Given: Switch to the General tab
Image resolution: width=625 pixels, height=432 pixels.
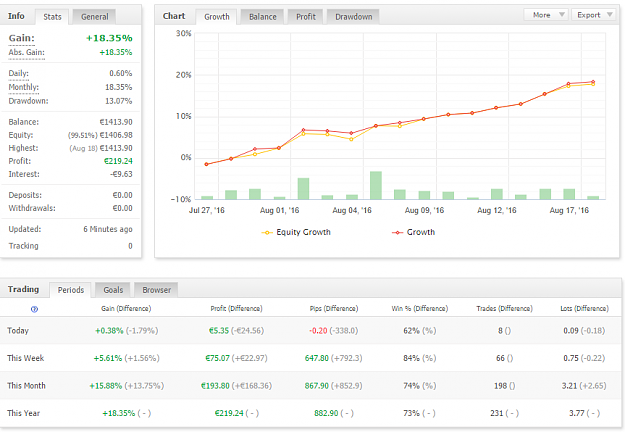Looking at the screenshot, I should pos(94,17).
